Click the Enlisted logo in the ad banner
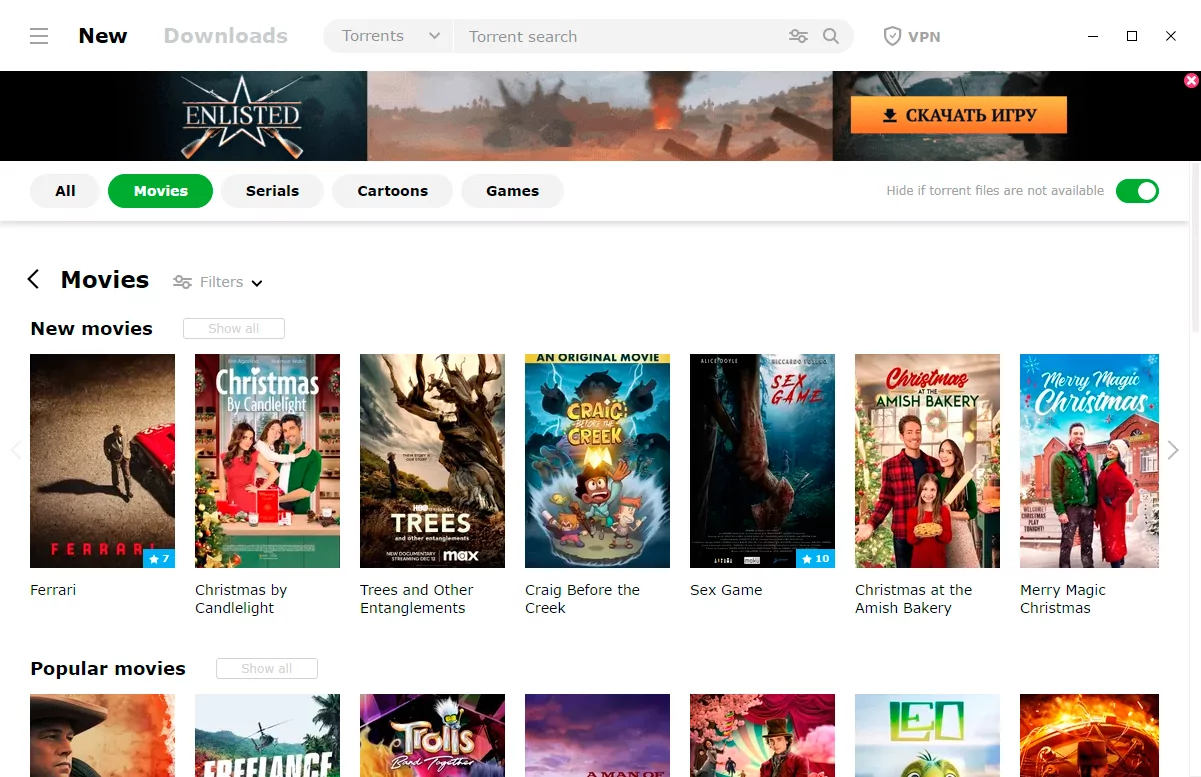 242,116
